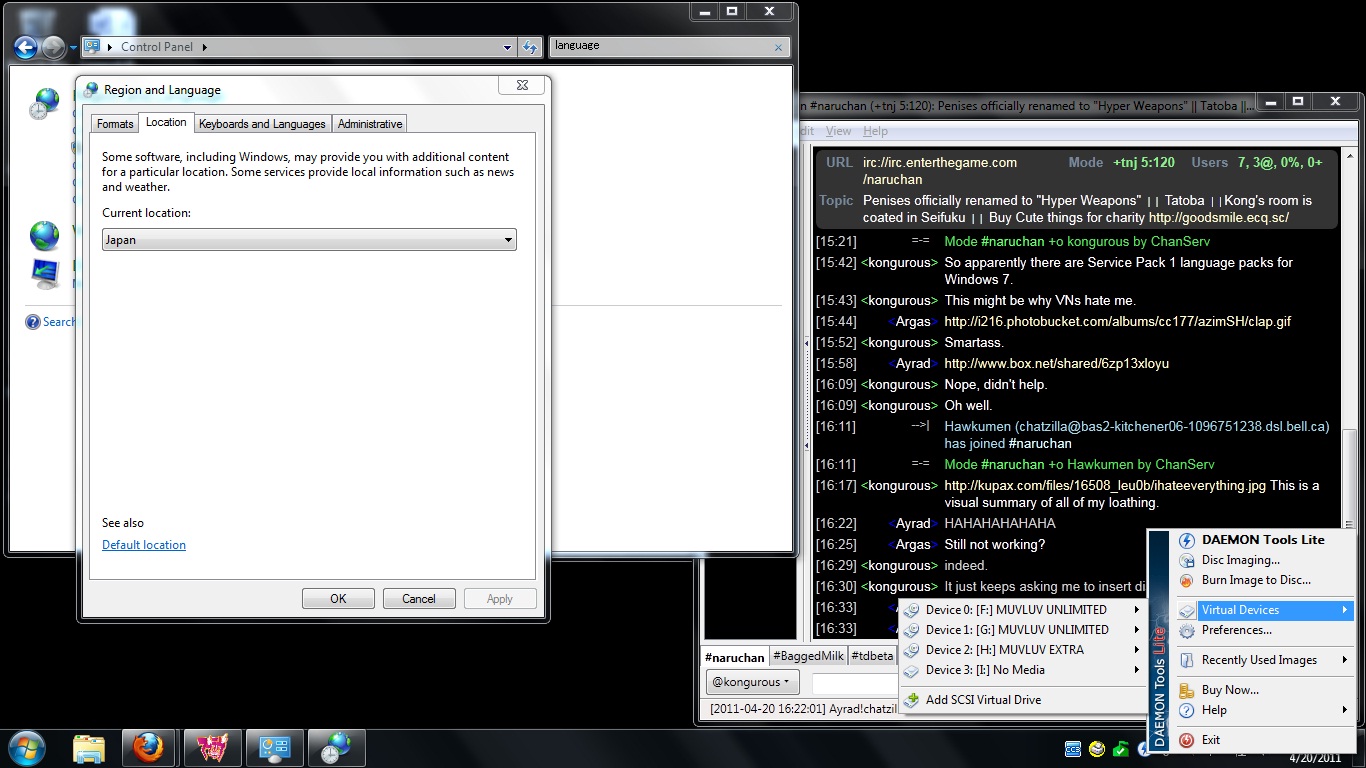Switch to the Formats tab
Viewport: 1366px width, 768px height.
point(115,124)
